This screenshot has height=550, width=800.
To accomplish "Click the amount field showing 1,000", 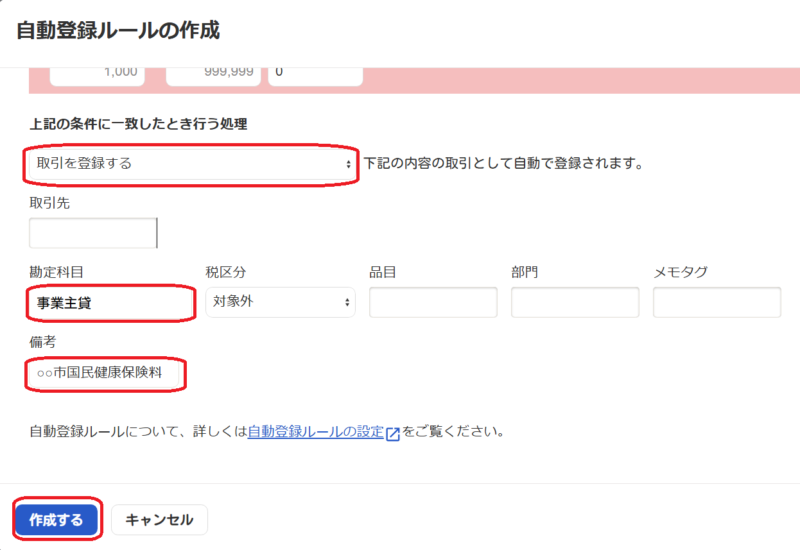I will 97,73.
